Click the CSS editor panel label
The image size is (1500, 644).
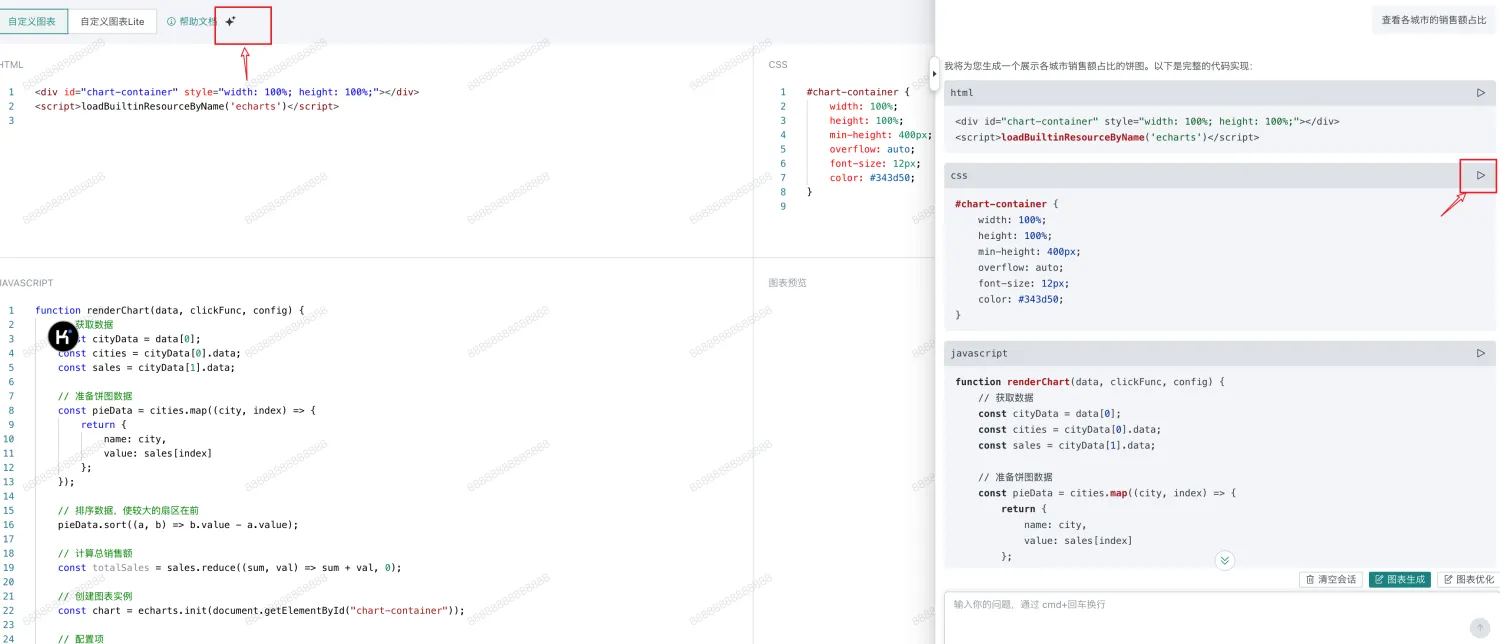click(x=778, y=65)
